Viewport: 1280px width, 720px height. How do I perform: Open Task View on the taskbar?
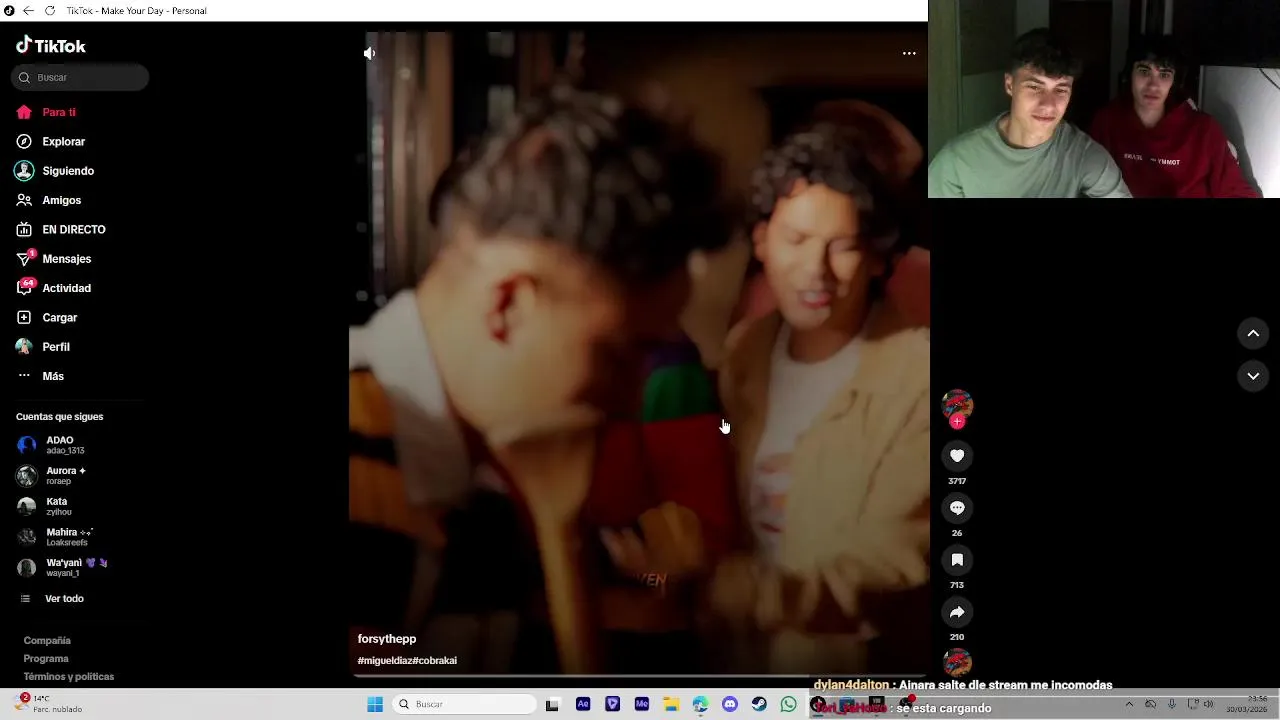[552, 704]
